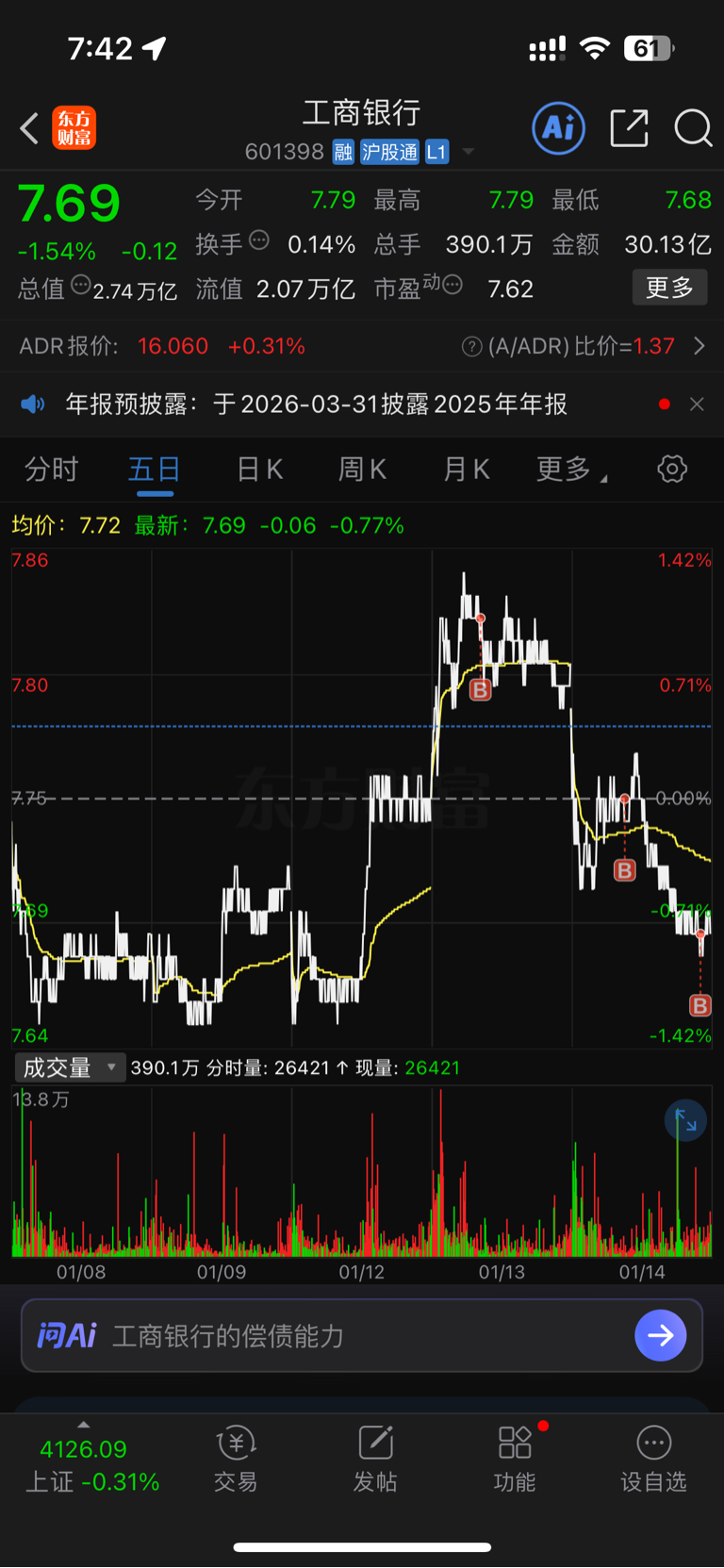Image resolution: width=724 pixels, height=1568 pixels.
Task: Tap the B buy marker near 7.64
Action: (700, 1005)
